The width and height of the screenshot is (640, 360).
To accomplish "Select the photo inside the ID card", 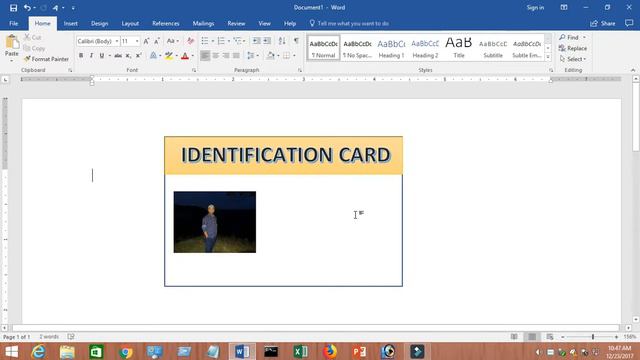I will pos(215,222).
